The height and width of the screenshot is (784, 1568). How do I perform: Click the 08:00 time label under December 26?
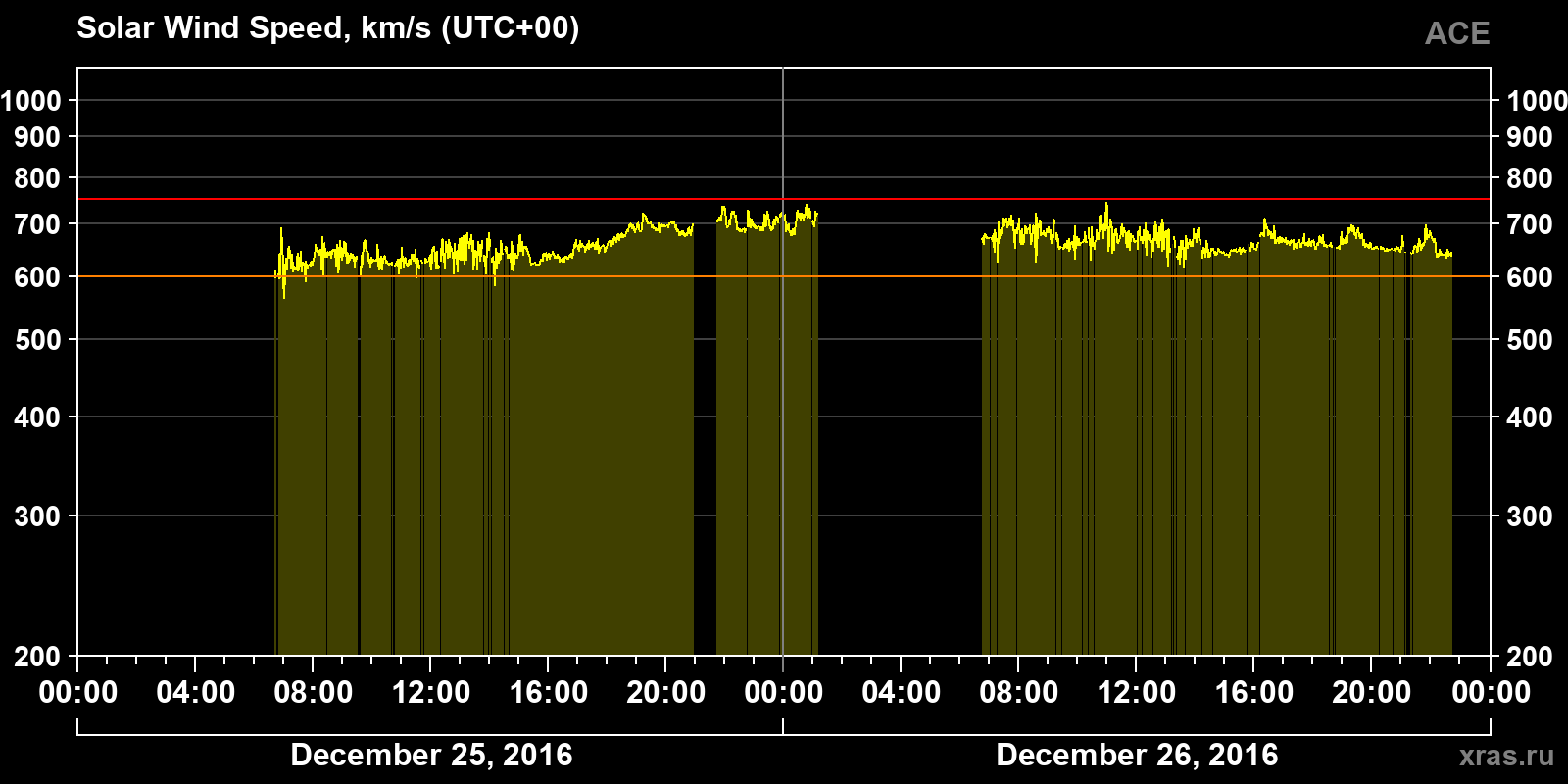click(x=1019, y=693)
